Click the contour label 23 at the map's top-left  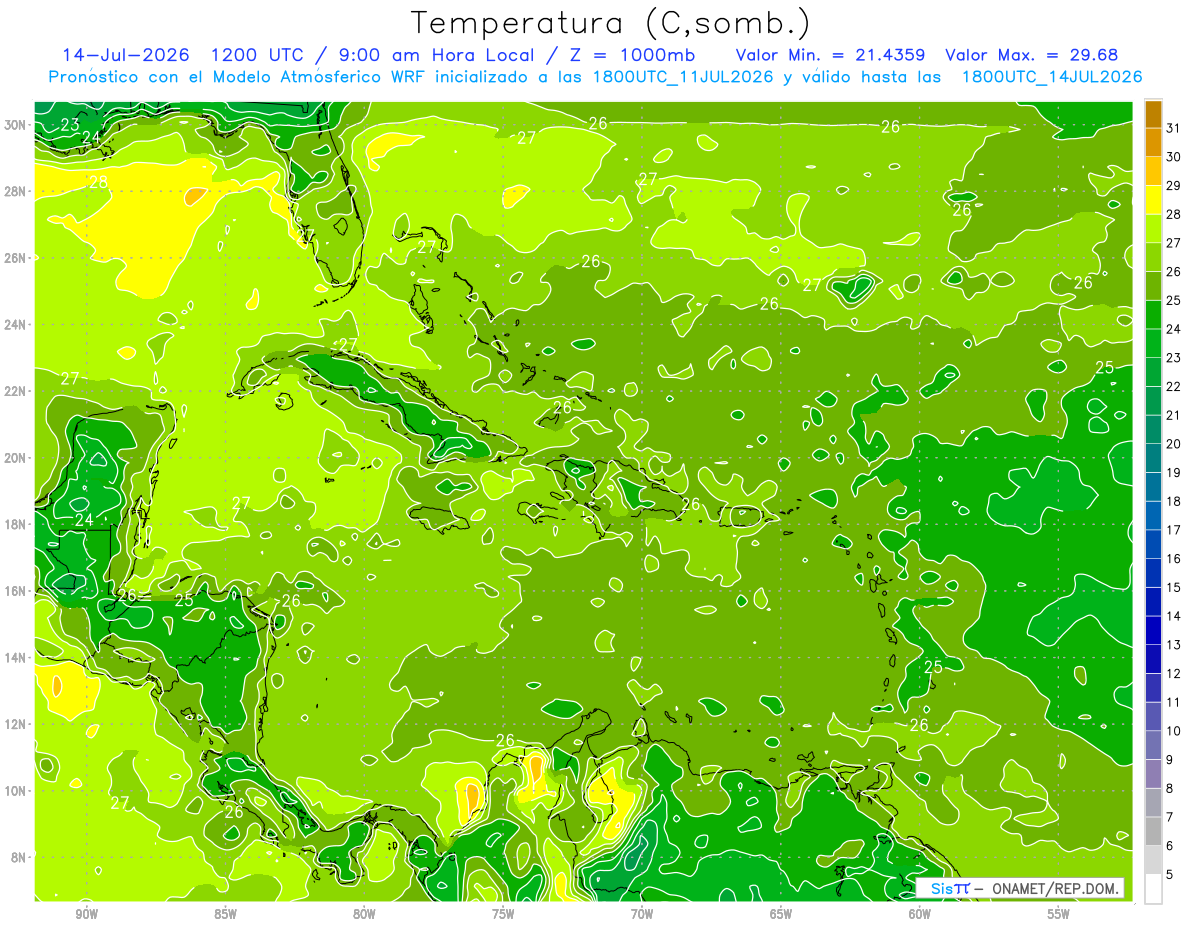[69, 125]
